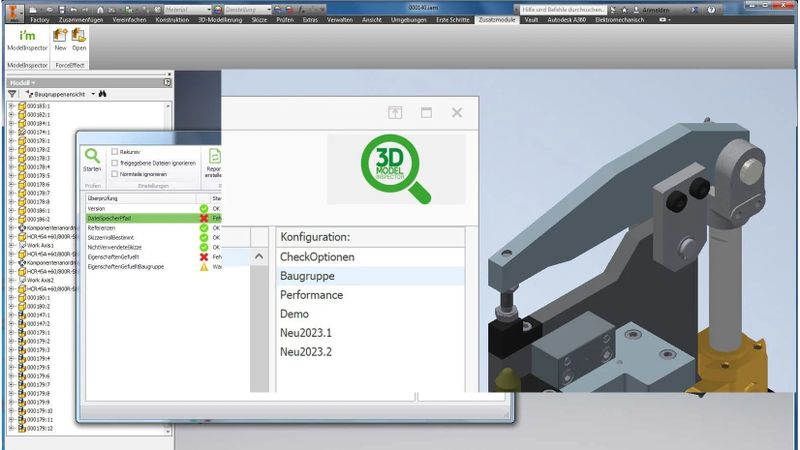Click the binoculars search icon in model browser

[x=103, y=94]
